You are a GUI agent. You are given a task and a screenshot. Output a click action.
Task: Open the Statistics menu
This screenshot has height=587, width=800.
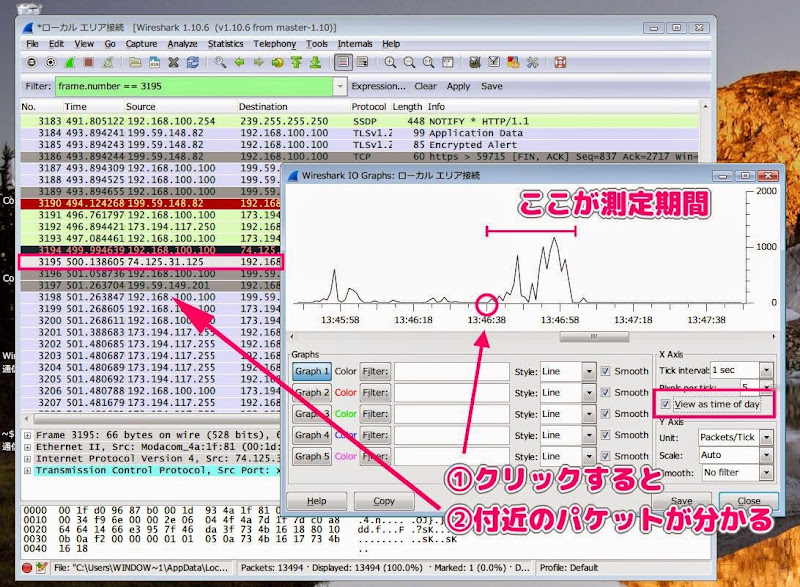[226, 44]
